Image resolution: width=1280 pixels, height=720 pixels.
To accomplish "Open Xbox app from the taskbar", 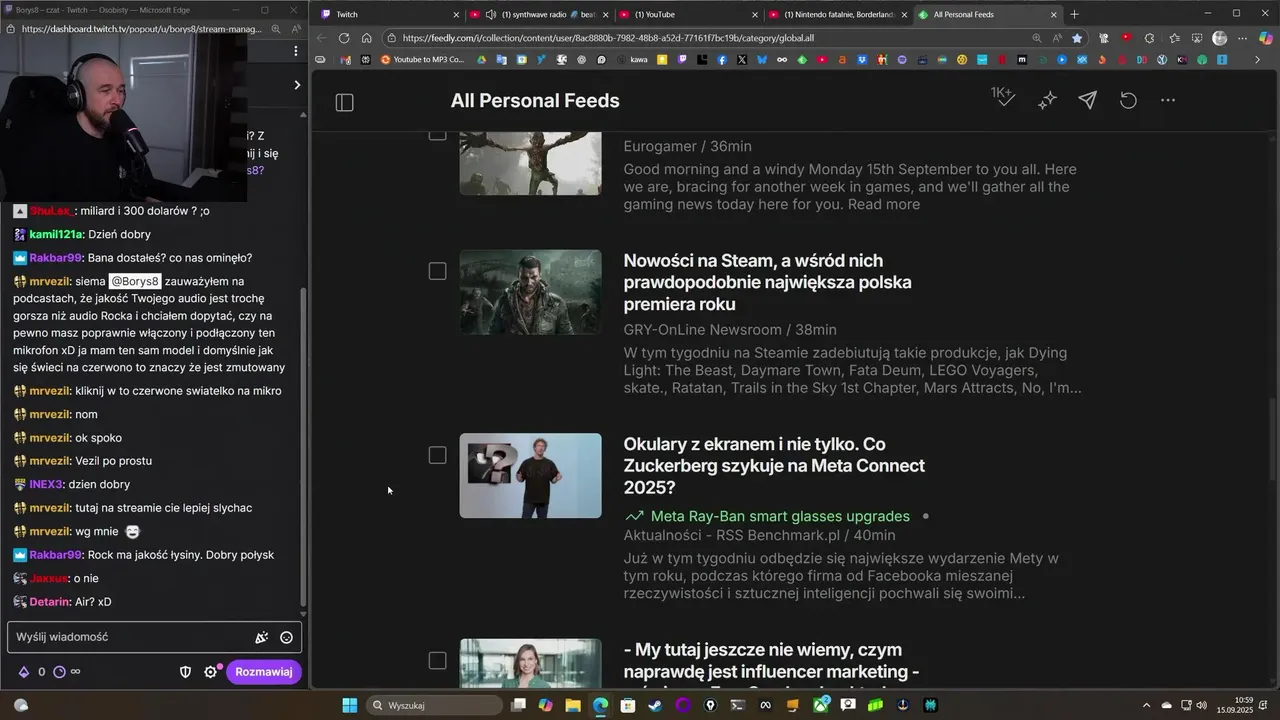I will pos(821,705).
